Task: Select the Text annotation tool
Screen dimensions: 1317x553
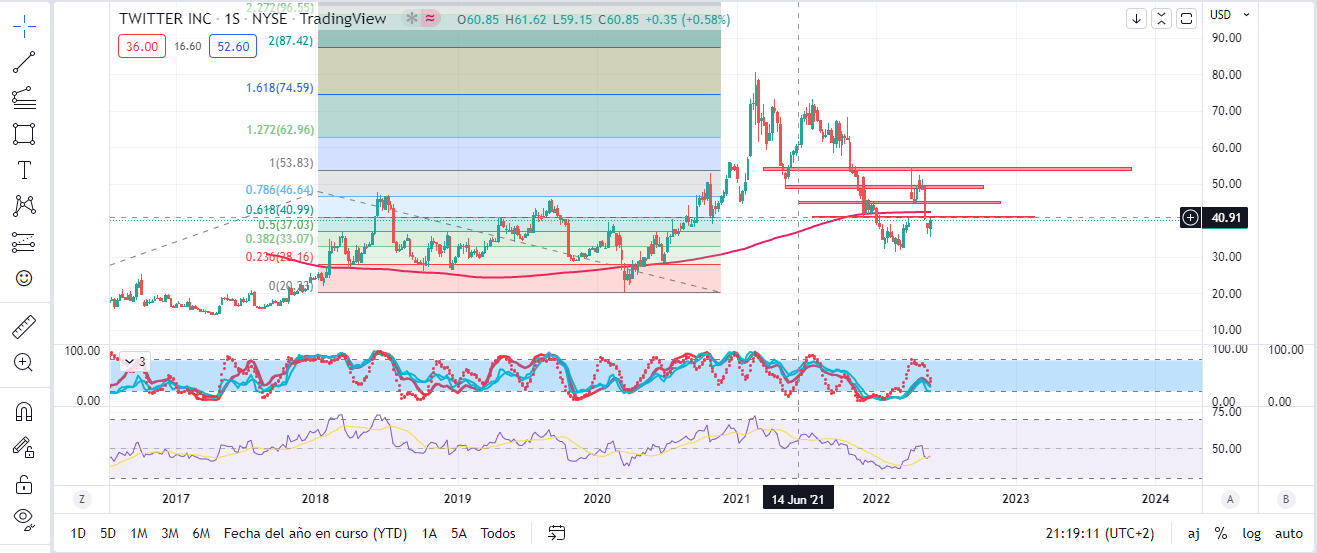Action: click(x=25, y=170)
